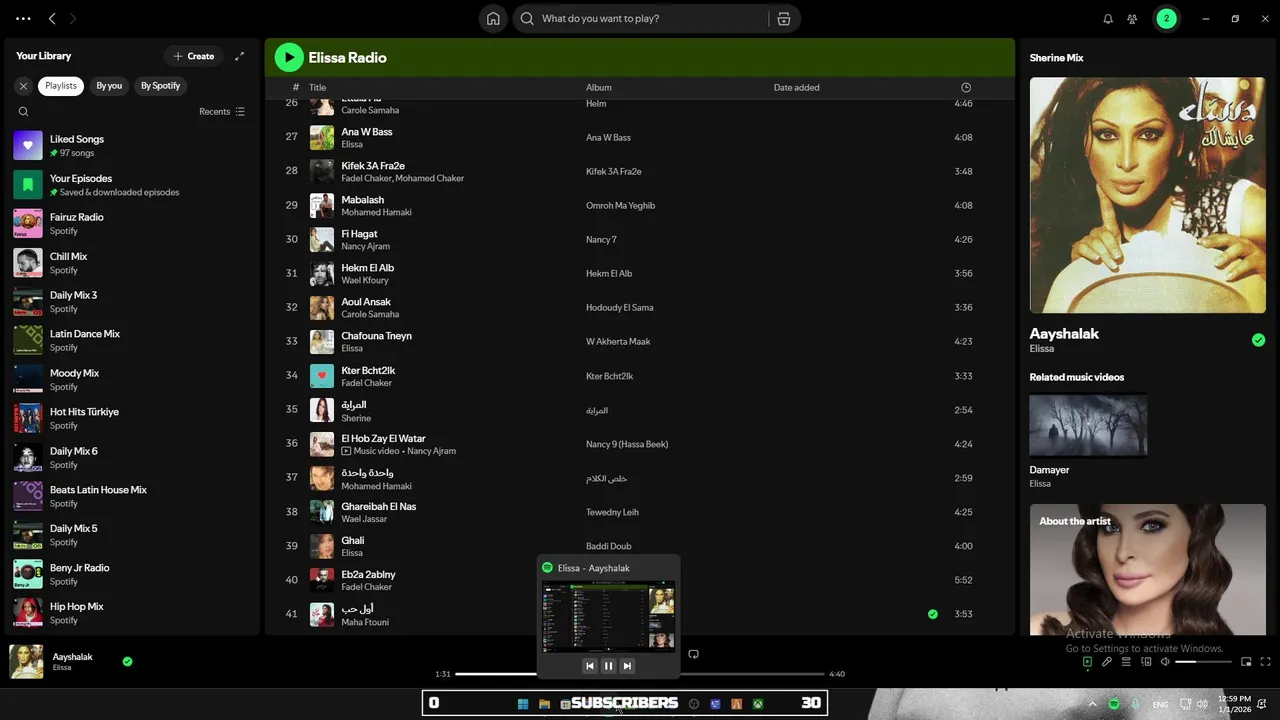Open Windows Start menu
The width and height of the screenshot is (1280, 720).
[523, 704]
